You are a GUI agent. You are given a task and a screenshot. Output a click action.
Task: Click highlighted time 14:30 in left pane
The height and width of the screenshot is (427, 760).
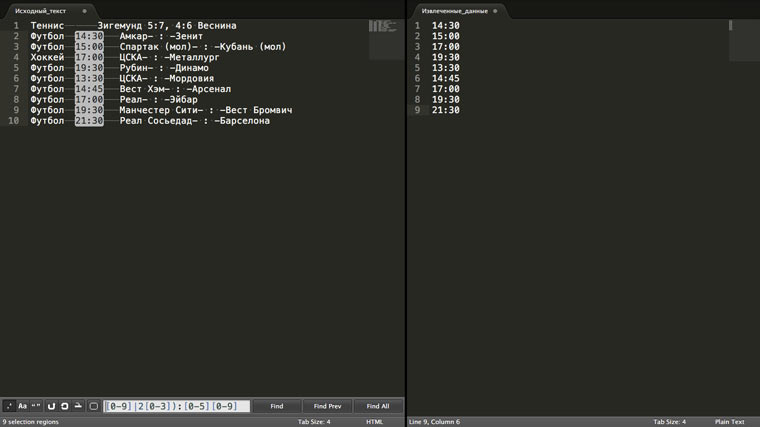tap(89, 36)
